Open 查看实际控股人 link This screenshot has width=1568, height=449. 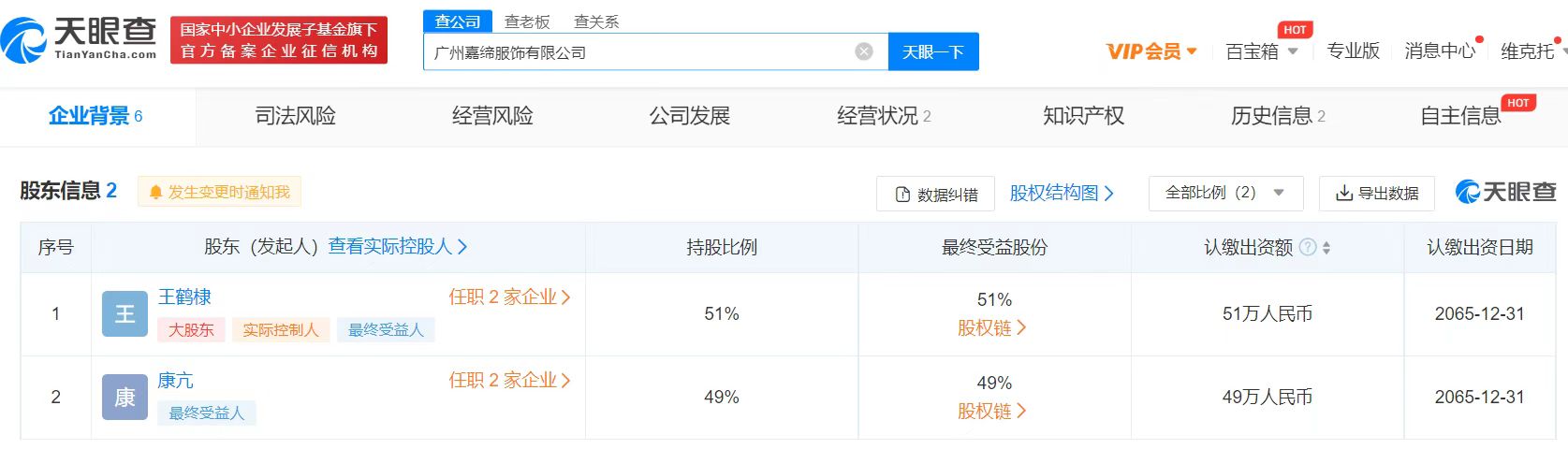[x=397, y=247]
